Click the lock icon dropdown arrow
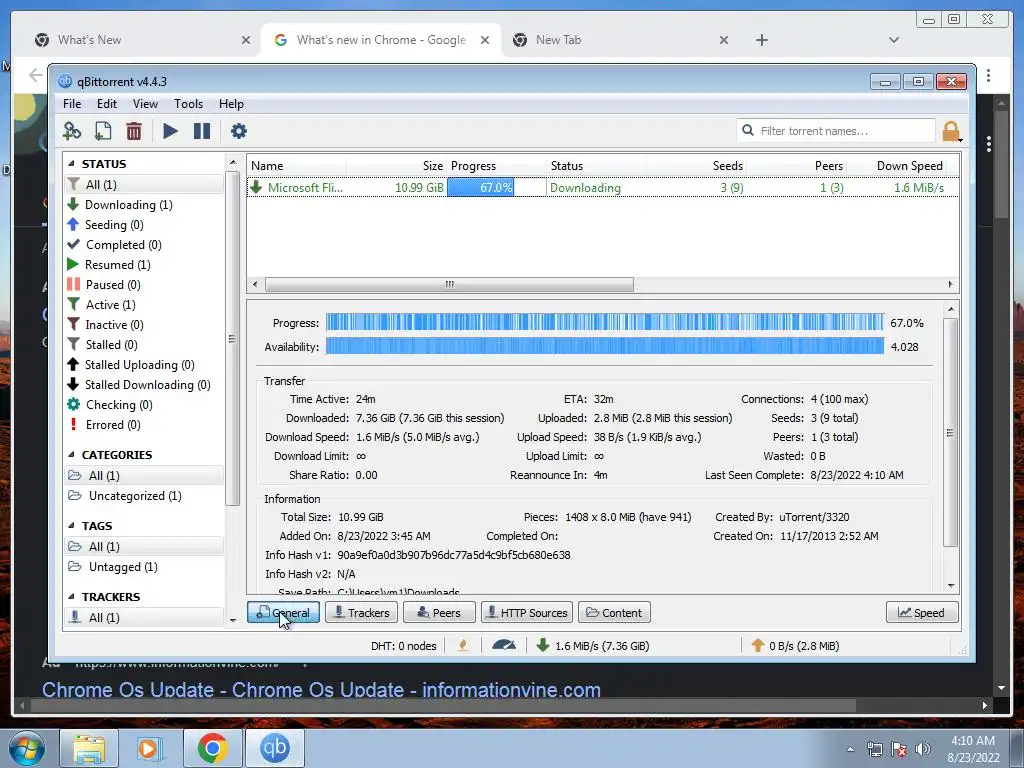Screen dimensions: 1024x768 point(961,139)
